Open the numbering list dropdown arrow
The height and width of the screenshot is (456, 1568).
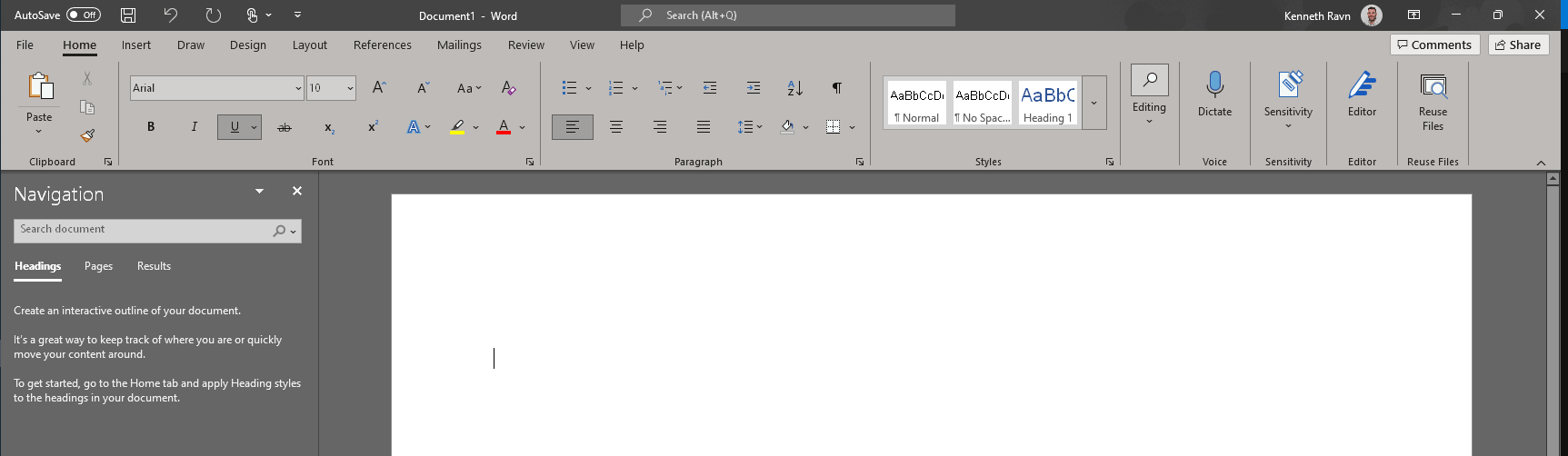click(x=634, y=88)
